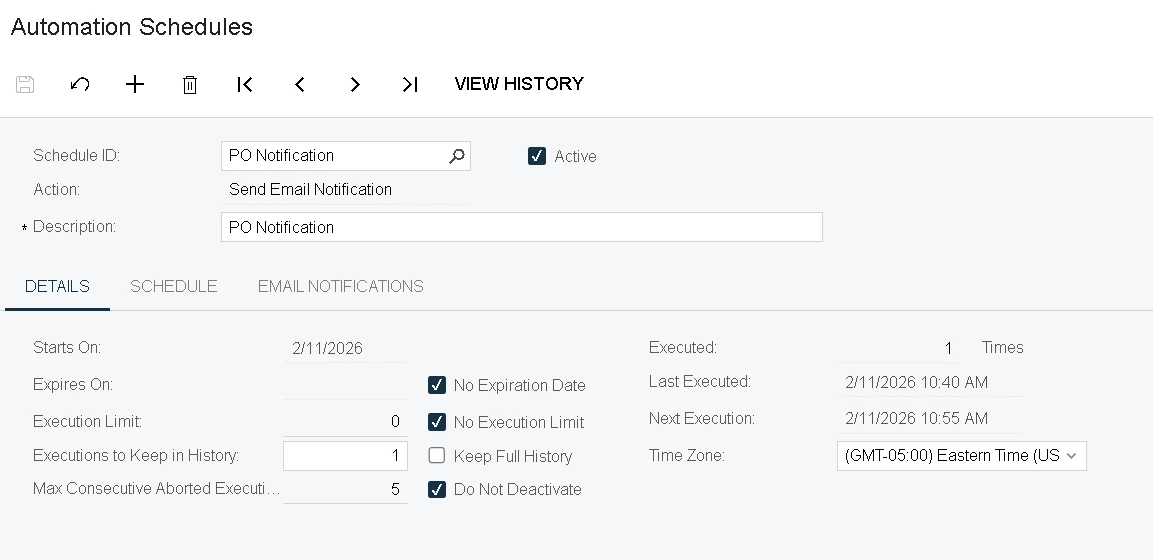The height and width of the screenshot is (560, 1153).
Task: Go to the previous record
Action: [x=300, y=85]
